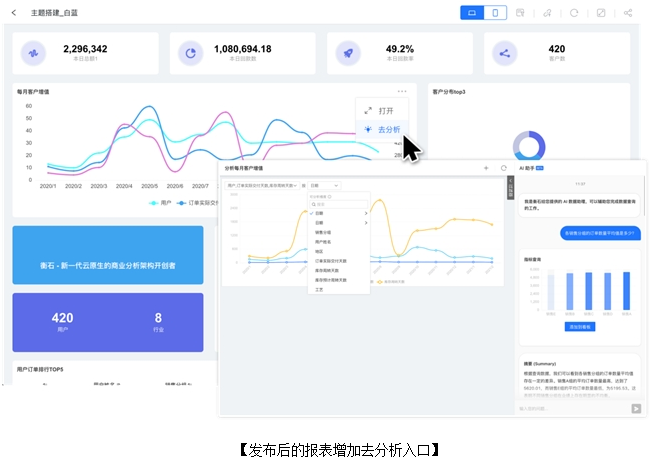Image resolution: width=651 pixels, height=467 pixels.
Task: Click the send icon in AI chat
Action: [x=635, y=408]
